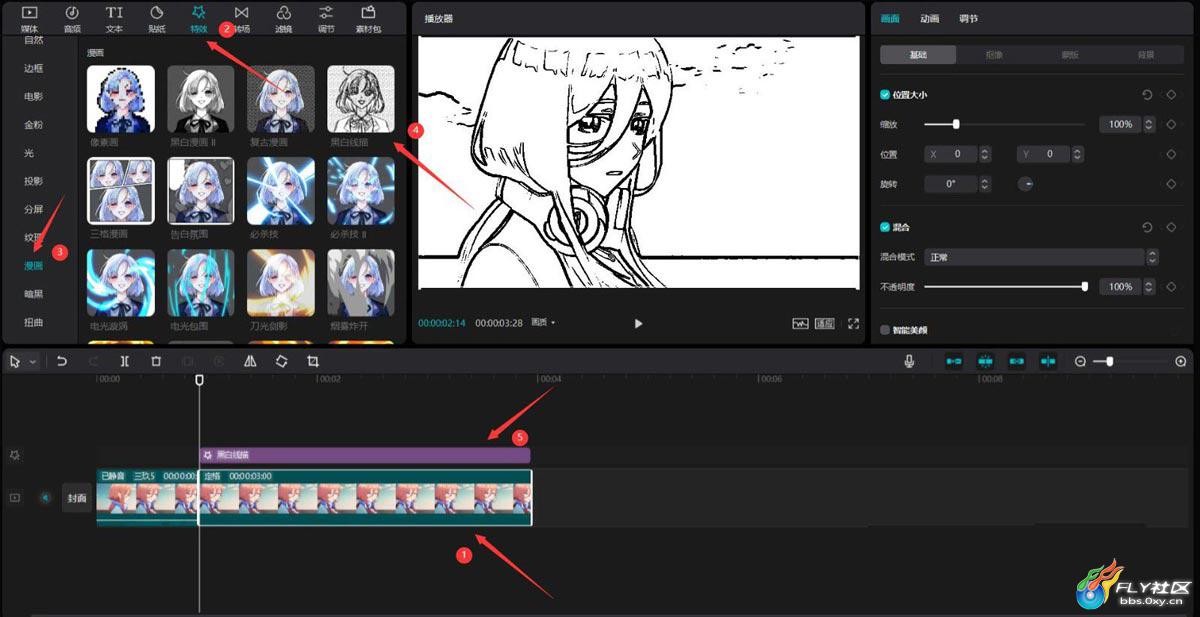
Task: Click the split clip tool icon
Action: [124, 361]
